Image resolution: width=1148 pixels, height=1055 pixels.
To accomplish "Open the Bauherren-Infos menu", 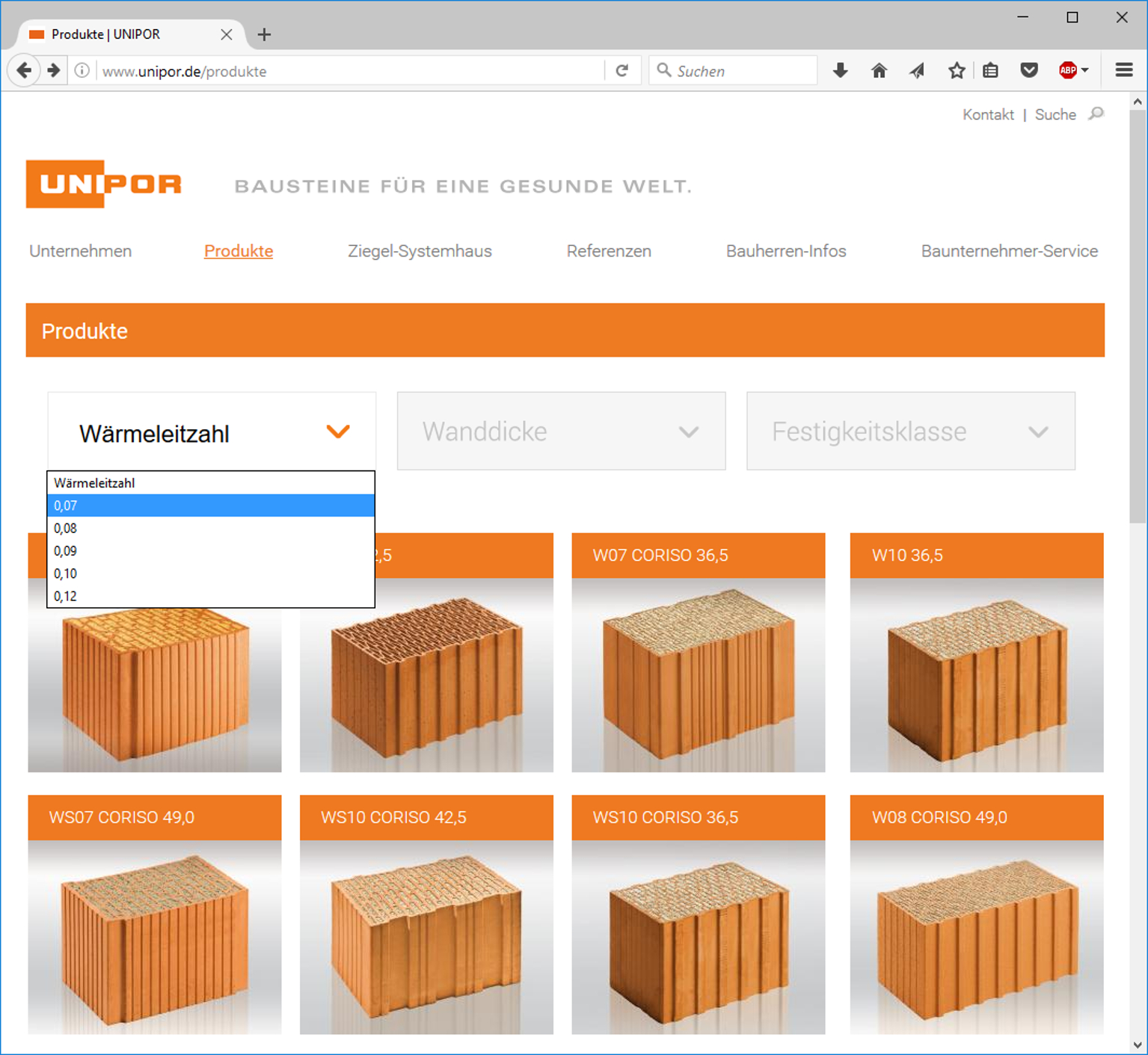I will pos(786,251).
